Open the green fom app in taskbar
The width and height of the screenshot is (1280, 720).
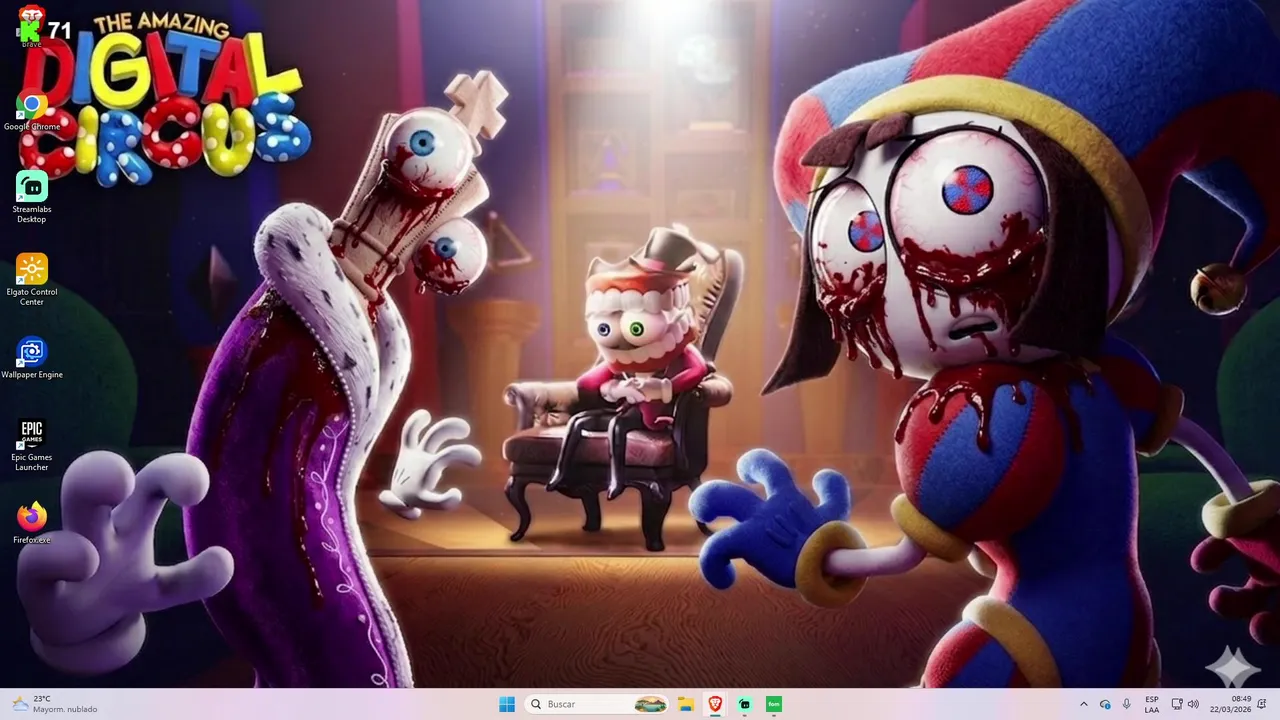coord(773,704)
